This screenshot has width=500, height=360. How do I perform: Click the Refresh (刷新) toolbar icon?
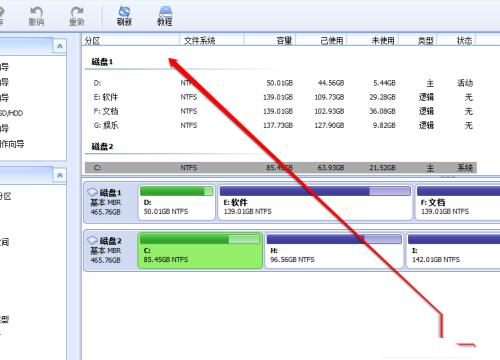tap(124, 16)
